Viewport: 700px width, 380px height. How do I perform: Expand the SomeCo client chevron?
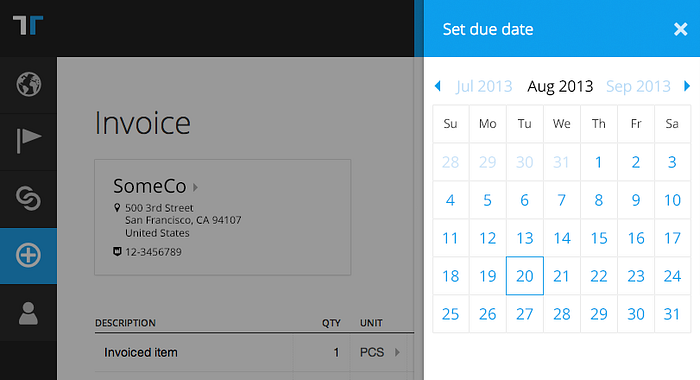pyautogui.click(x=195, y=187)
